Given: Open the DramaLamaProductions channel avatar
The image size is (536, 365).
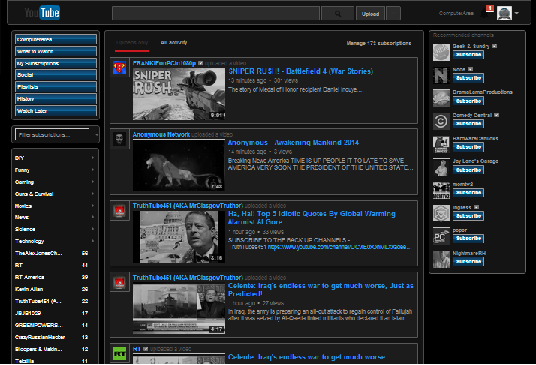Looking at the screenshot, I should tap(441, 98).
